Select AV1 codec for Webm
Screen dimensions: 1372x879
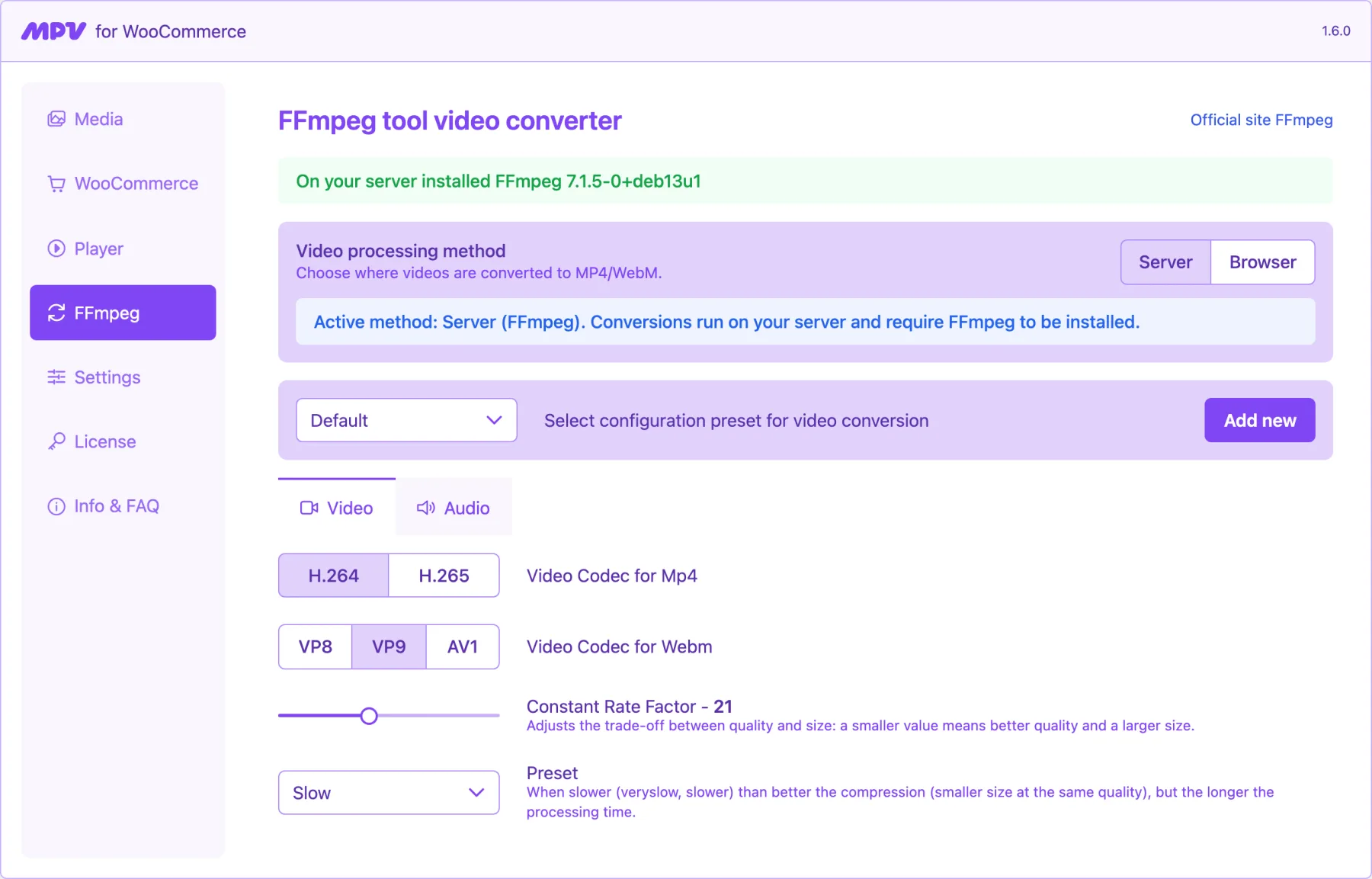pyautogui.click(x=463, y=646)
